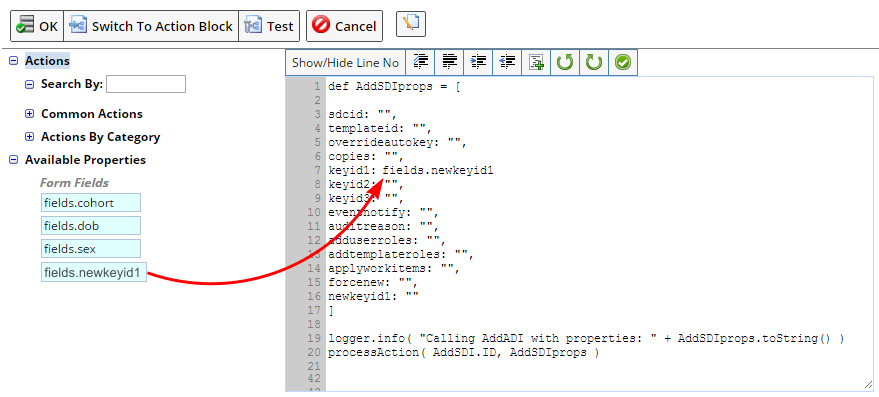Pick the fields.newkeyid1 form field

click(94, 273)
